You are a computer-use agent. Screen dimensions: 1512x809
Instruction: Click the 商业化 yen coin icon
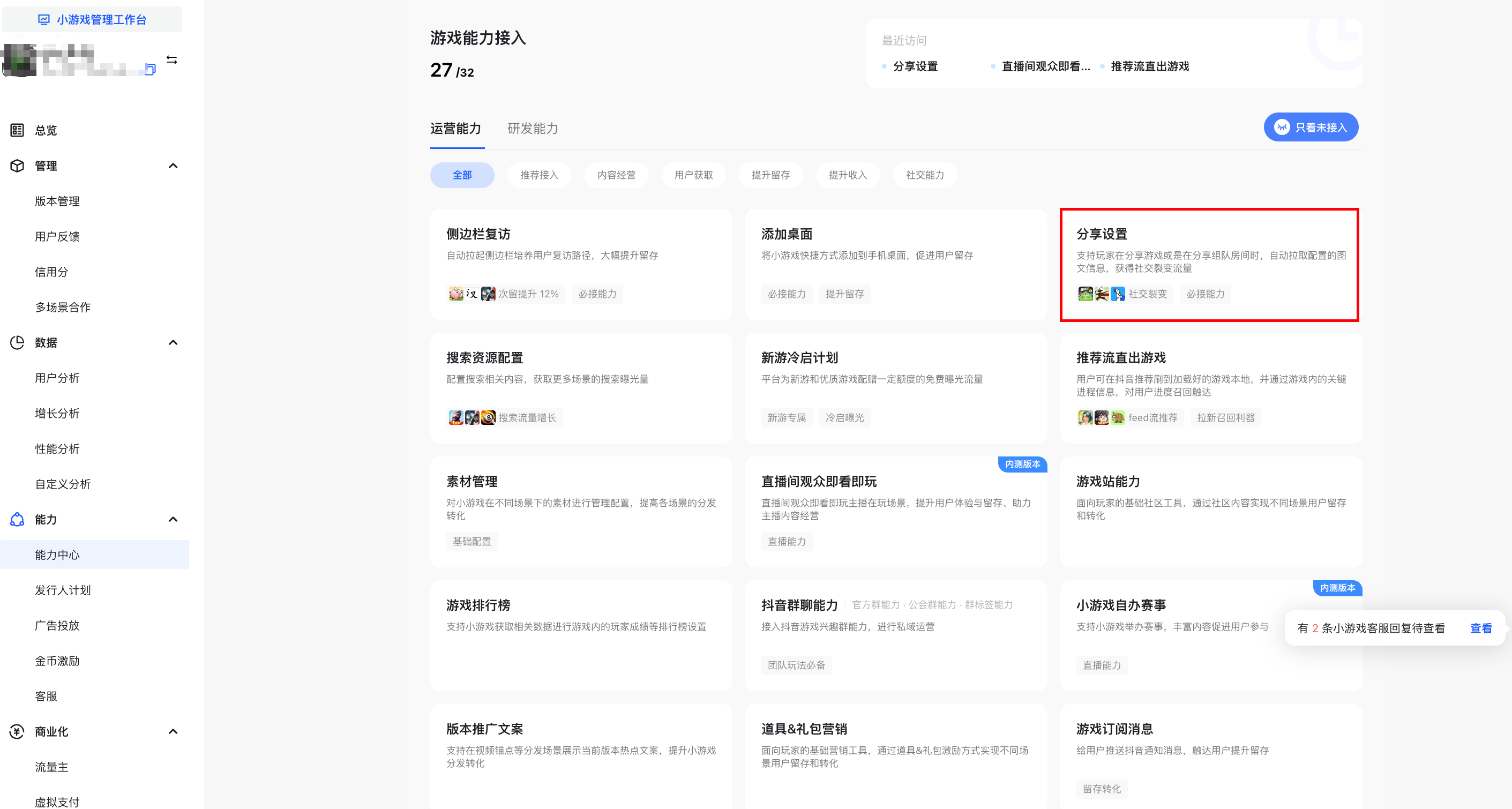coord(17,731)
